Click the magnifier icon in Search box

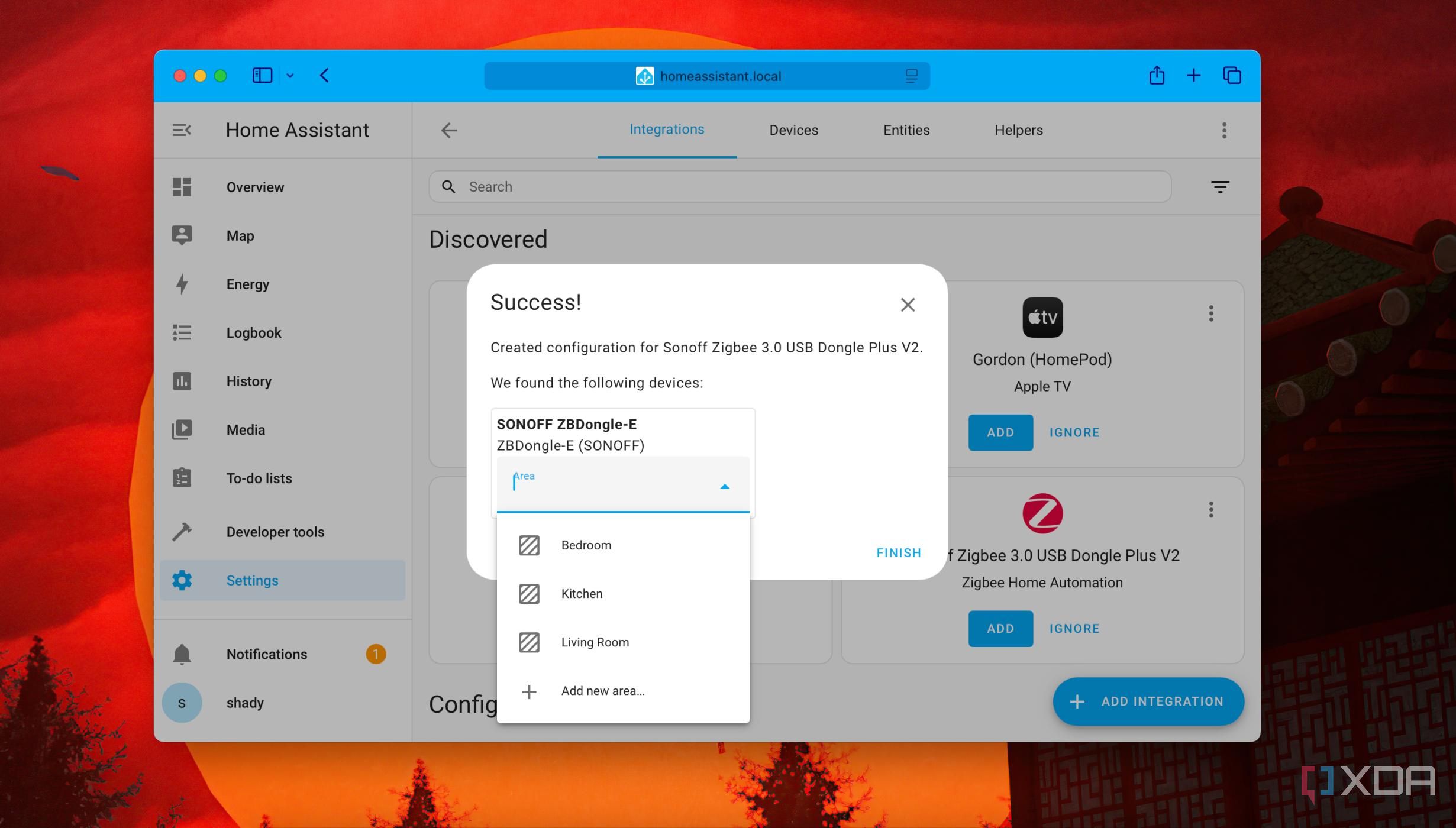pyautogui.click(x=448, y=187)
